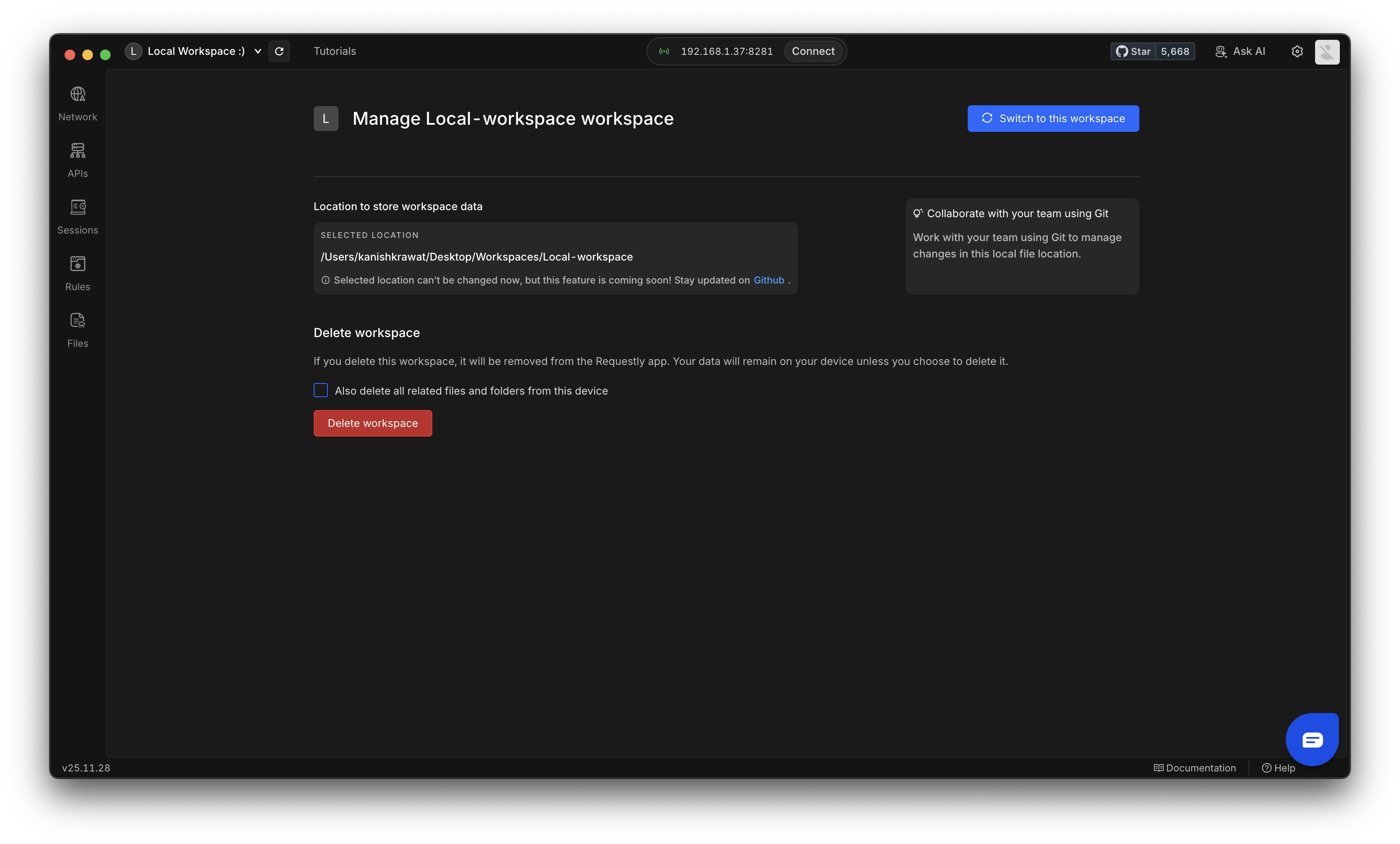Open the Sessions panel
The height and width of the screenshot is (844, 1400).
[x=77, y=218]
